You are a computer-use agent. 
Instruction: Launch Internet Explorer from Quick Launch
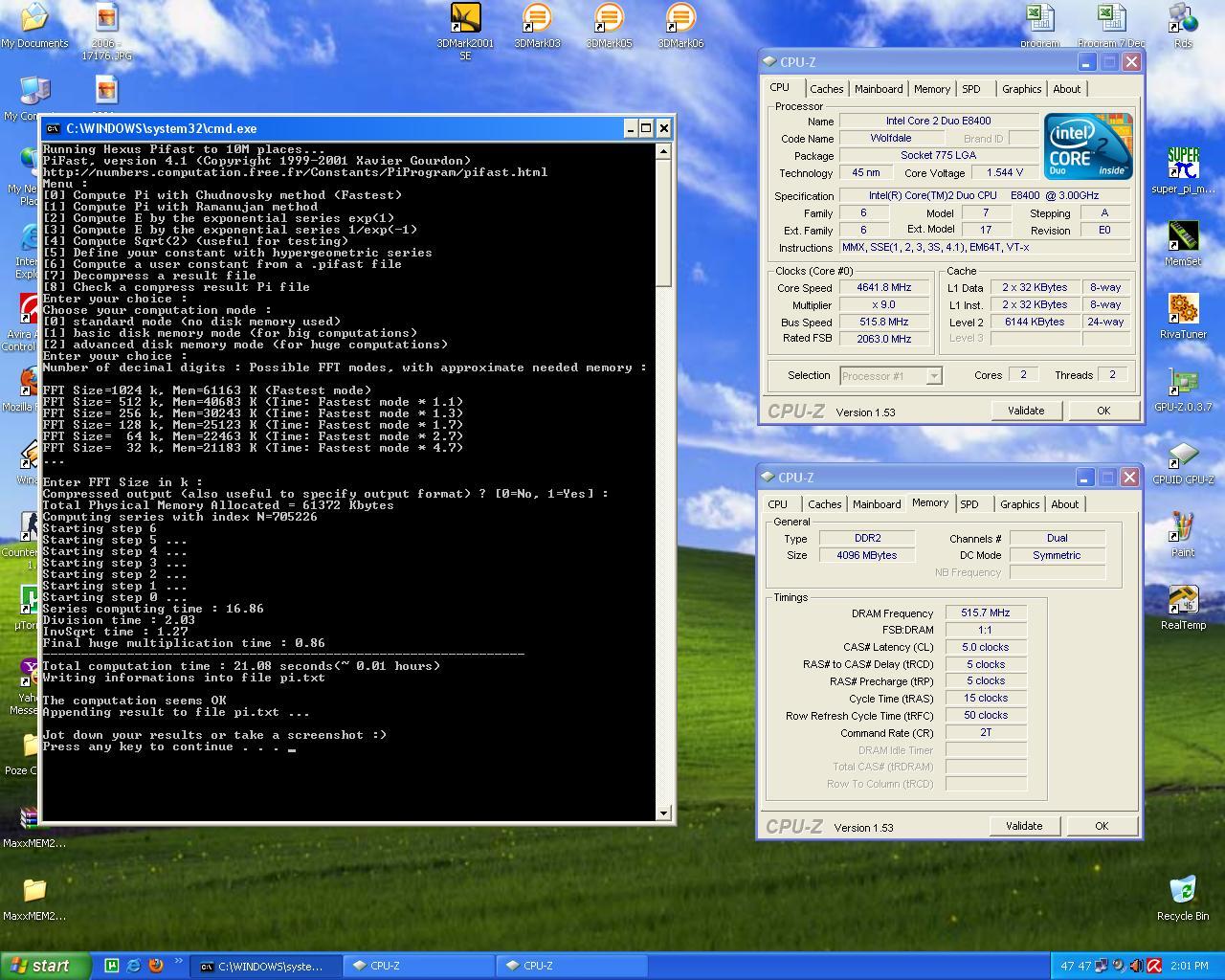(x=133, y=966)
